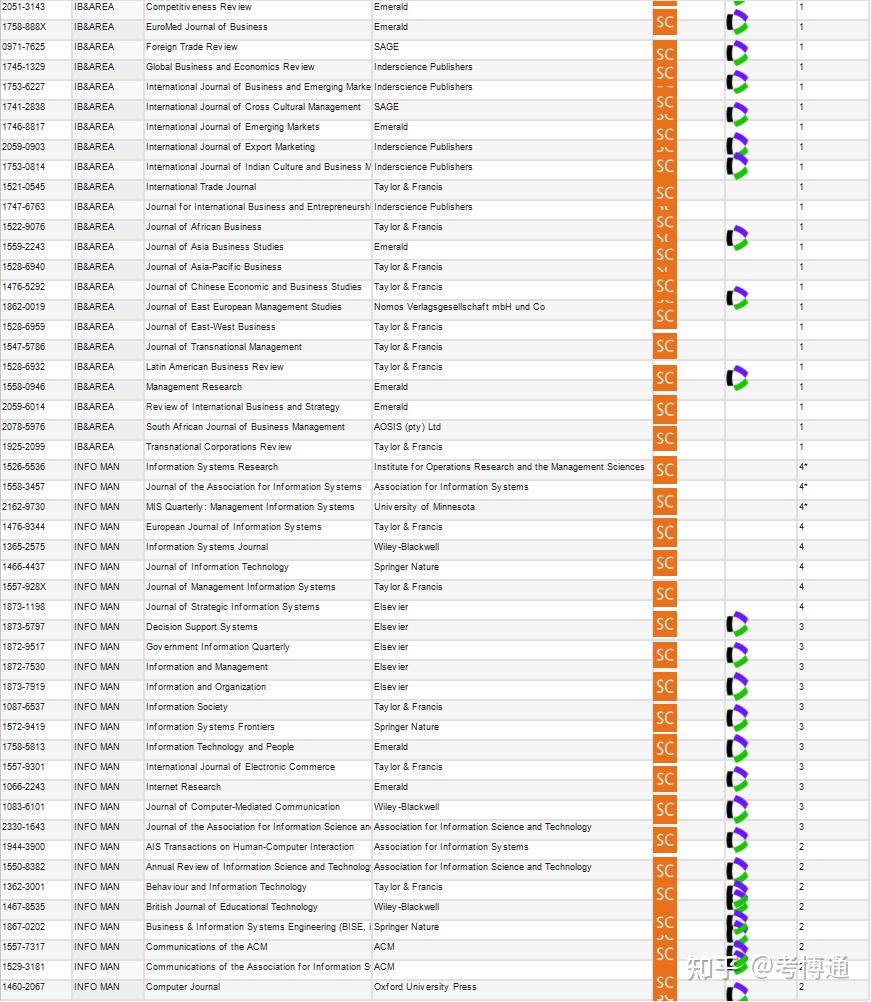
Task: Click 'British Journal of Educational Technology' title
Action: point(232,907)
